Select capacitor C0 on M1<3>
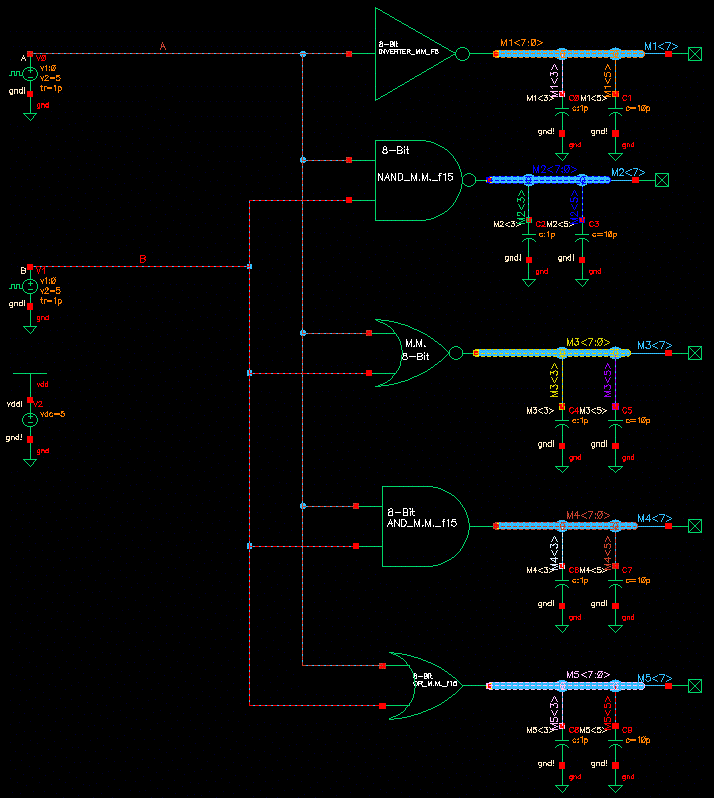This screenshot has height=798, width=714. (x=562, y=111)
